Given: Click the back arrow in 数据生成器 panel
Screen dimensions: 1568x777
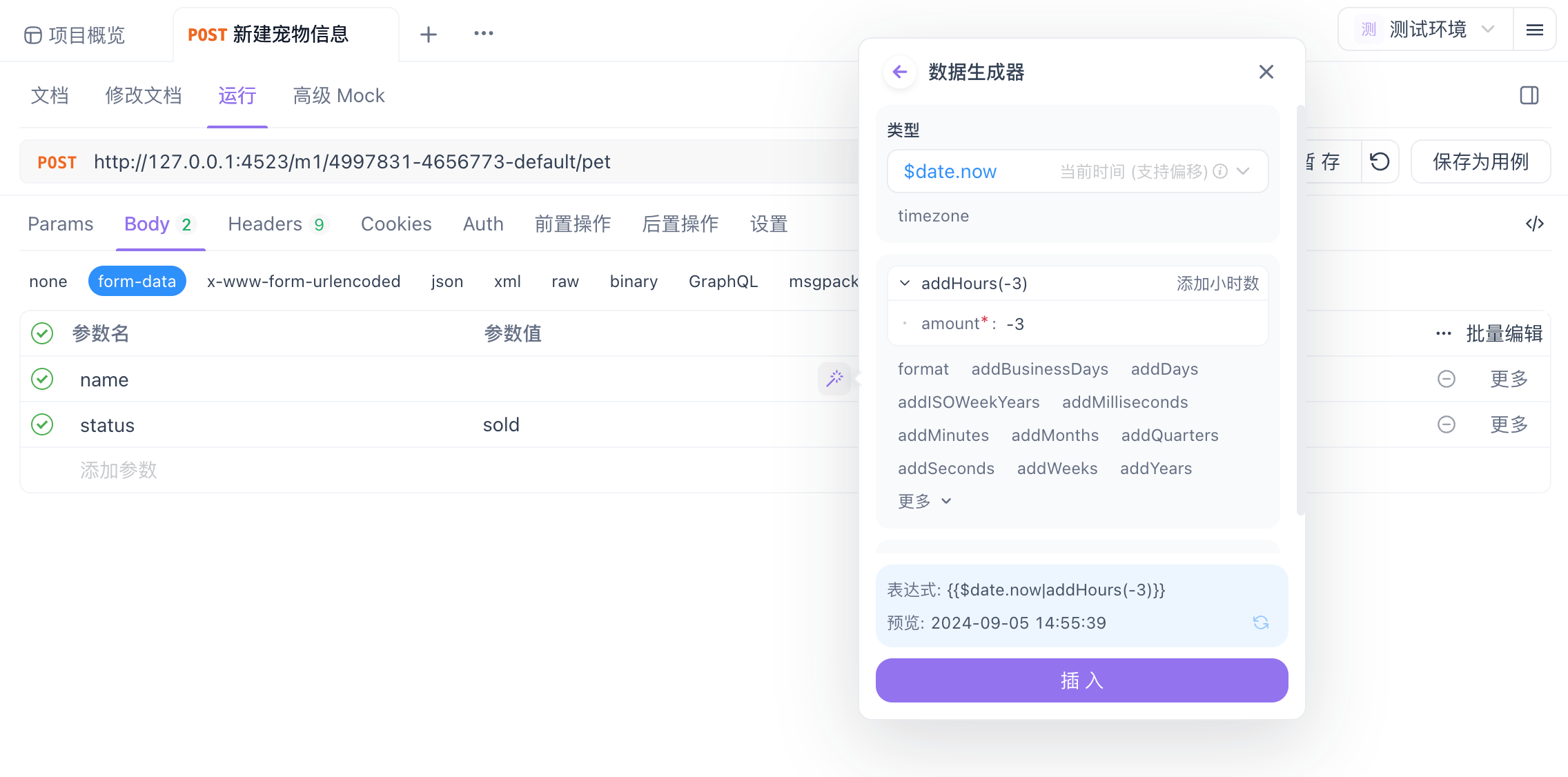Looking at the screenshot, I should click(899, 72).
